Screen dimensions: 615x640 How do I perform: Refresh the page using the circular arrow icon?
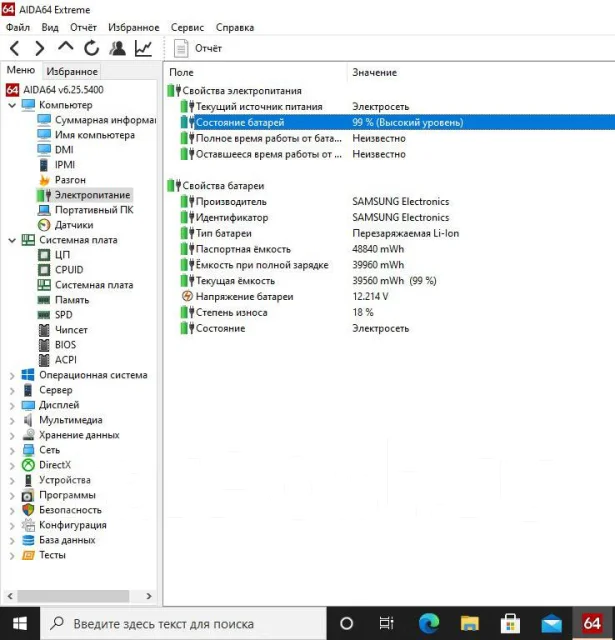point(91,48)
